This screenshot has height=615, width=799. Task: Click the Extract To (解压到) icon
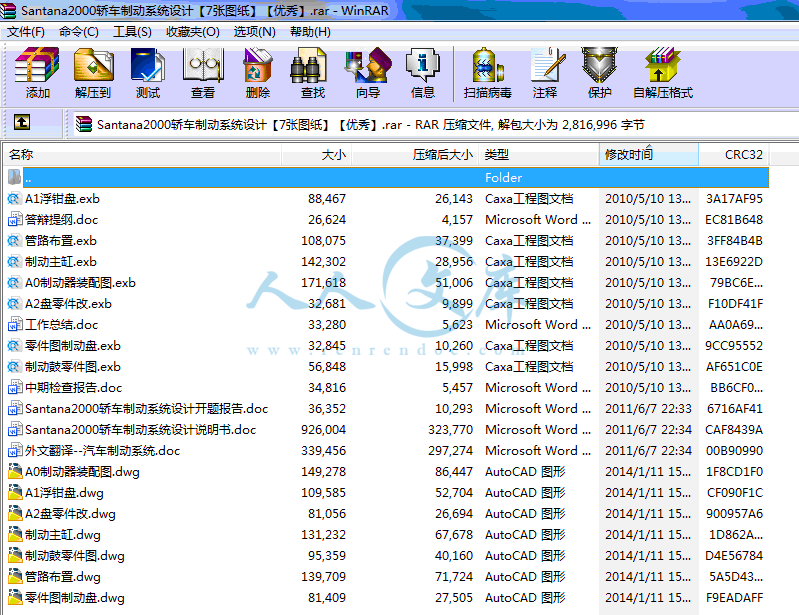click(x=93, y=65)
